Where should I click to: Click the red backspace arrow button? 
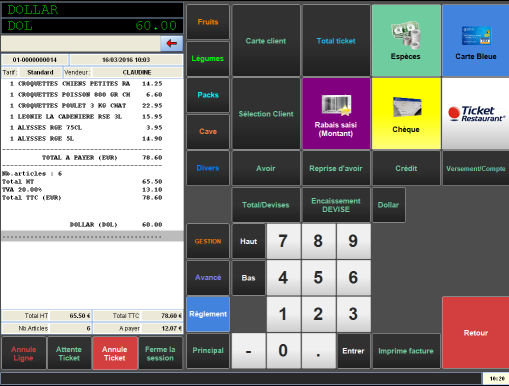tap(172, 43)
